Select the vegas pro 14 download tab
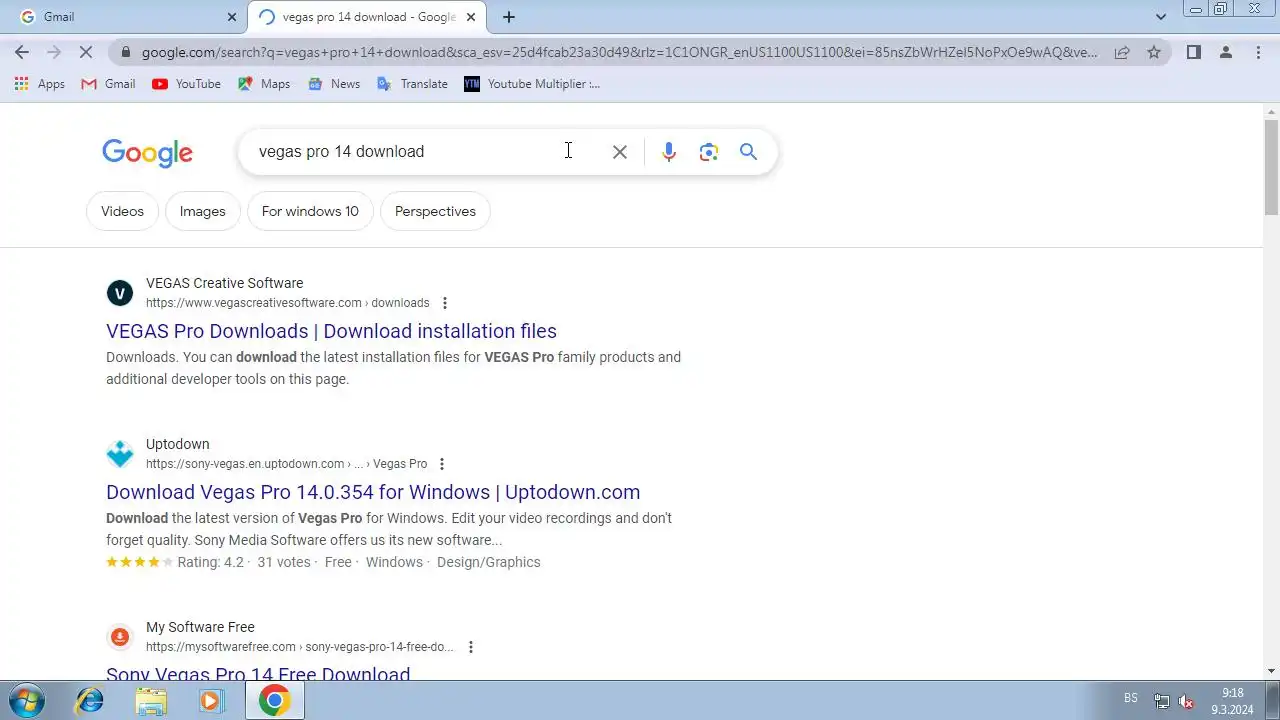The width and height of the screenshot is (1280, 720). click(367, 17)
